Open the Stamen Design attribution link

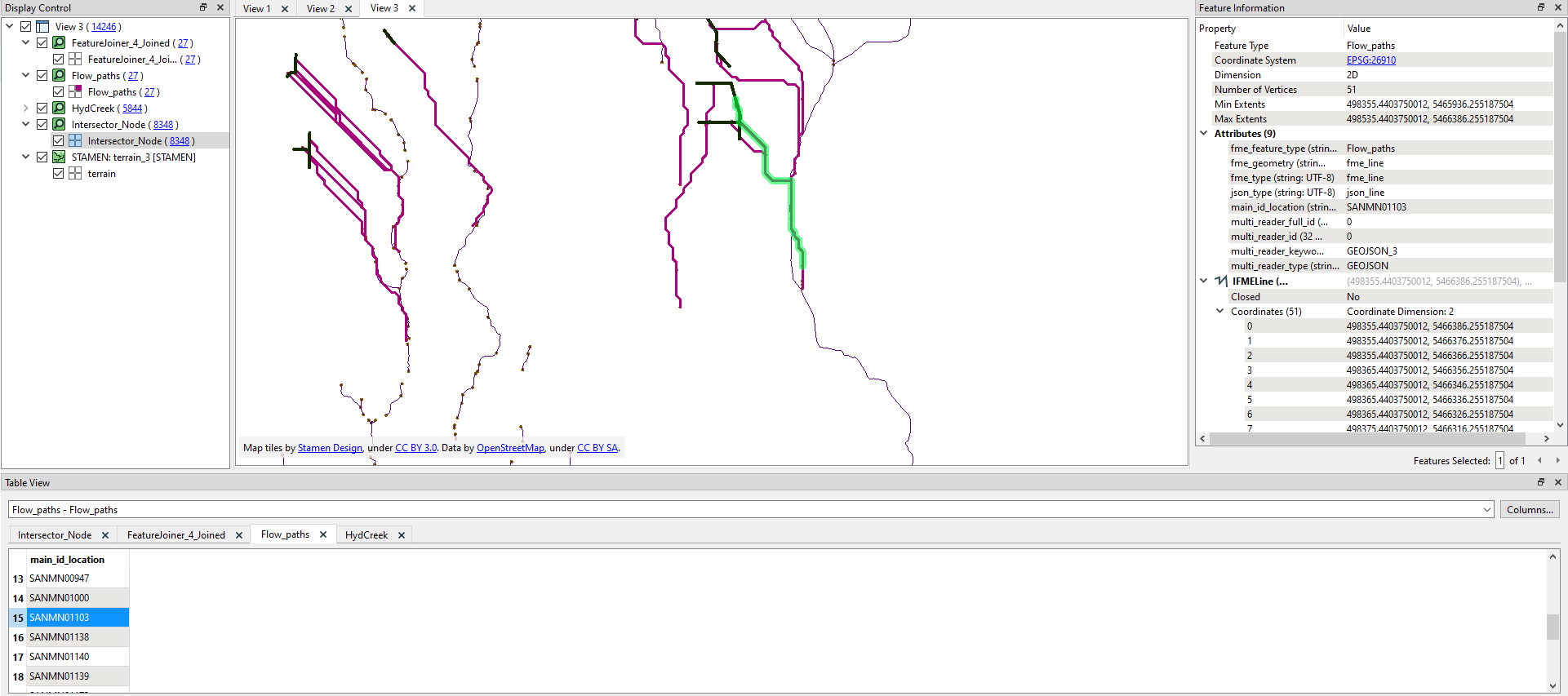(x=330, y=448)
